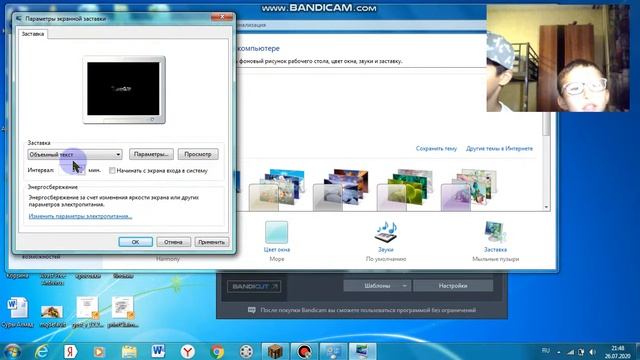Open the fourth desktop document file
Viewport: 640px width, 360px height.
[122, 313]
